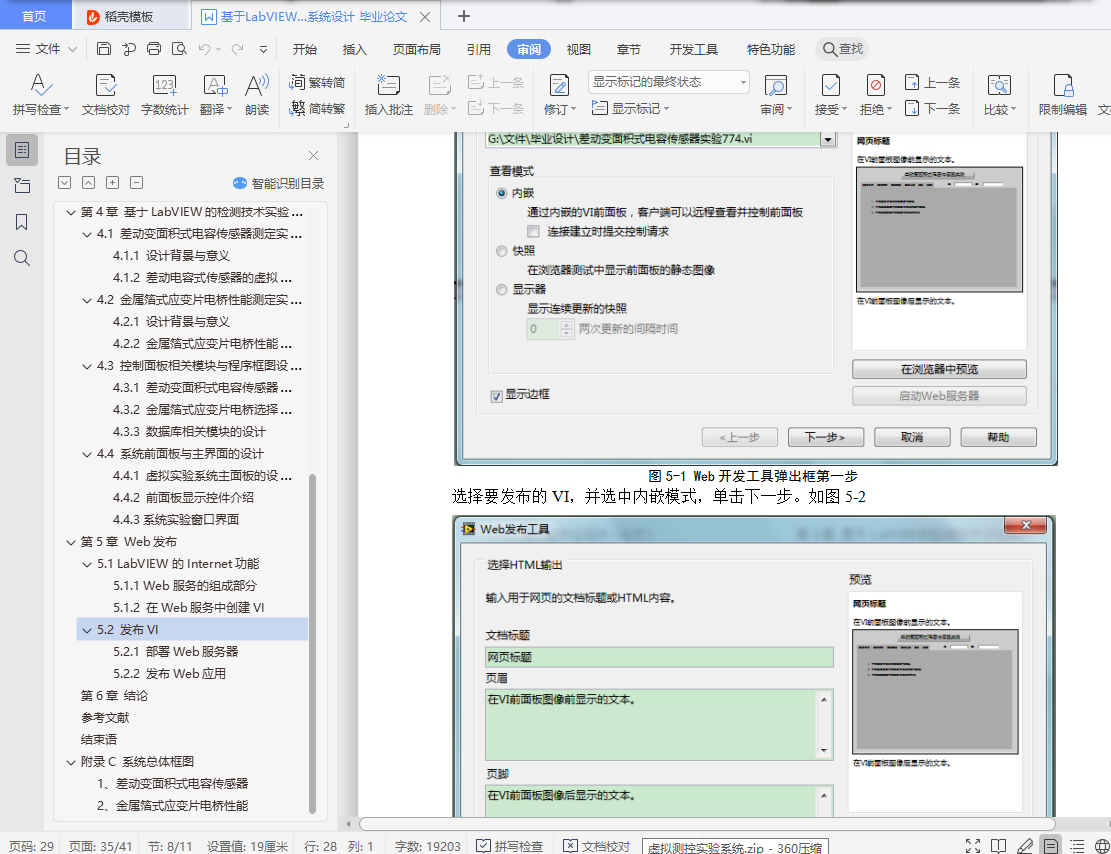The image size is (1111, 854).
Task: Click the print icon in quick access toolbar
Action: tap(154, 49)
